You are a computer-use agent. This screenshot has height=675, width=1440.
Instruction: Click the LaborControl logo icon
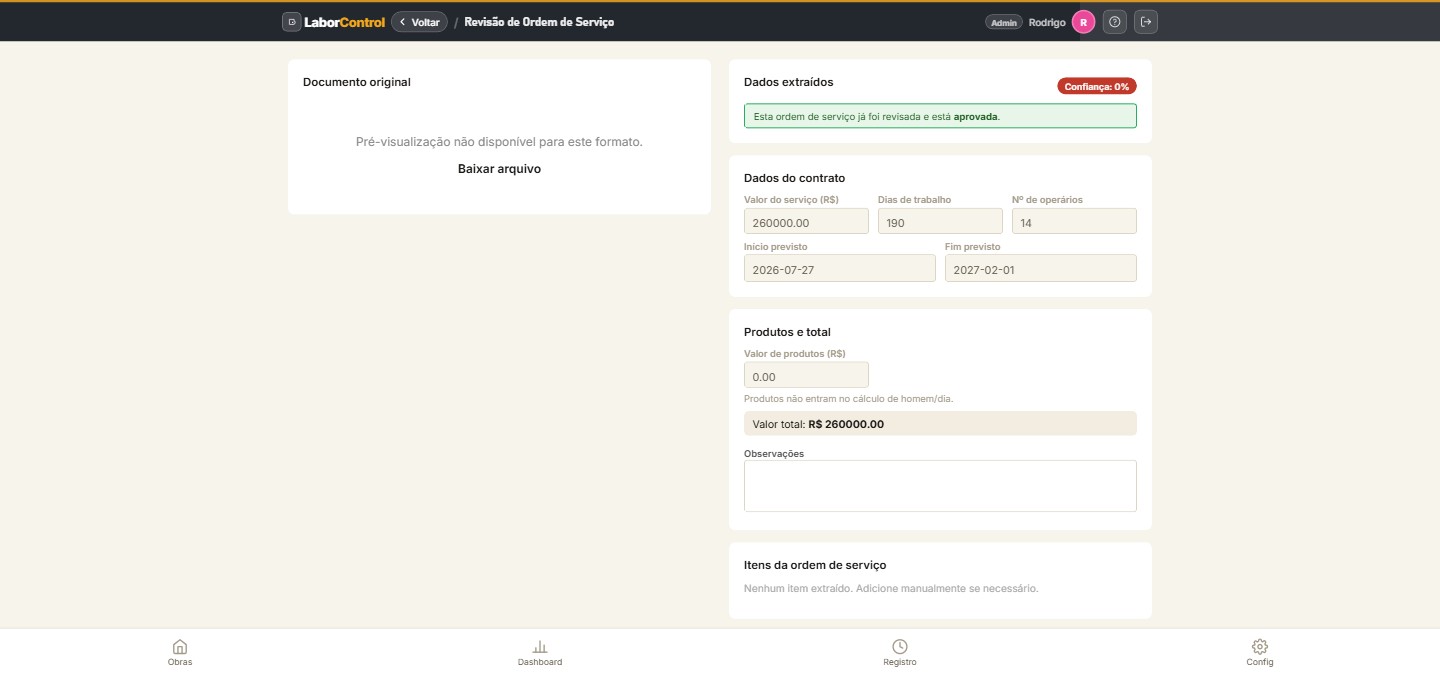coord(291,21)
